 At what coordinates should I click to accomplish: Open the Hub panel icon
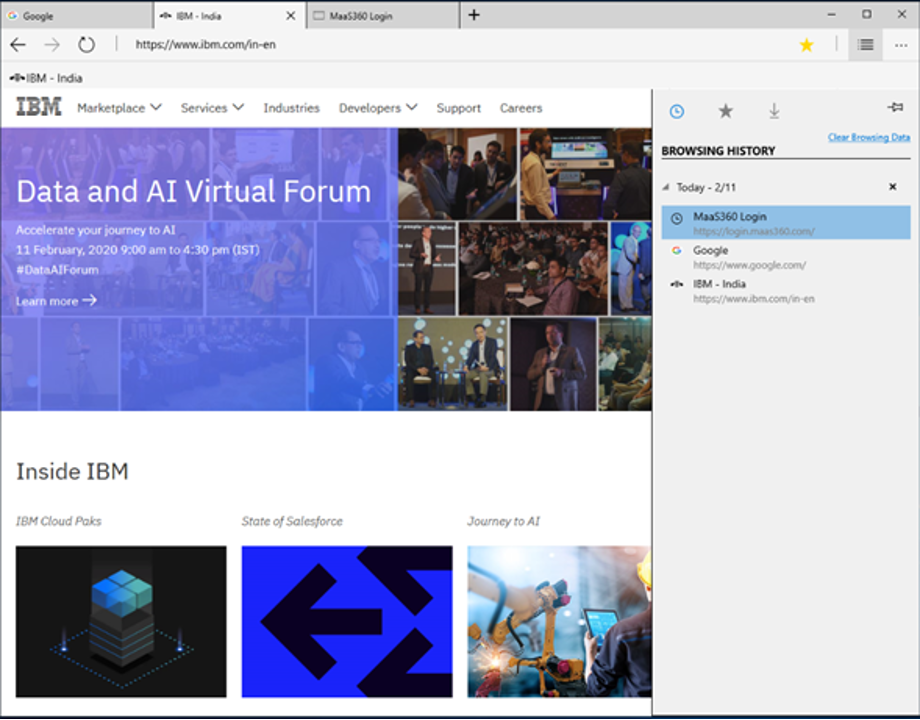click(865, 45)
